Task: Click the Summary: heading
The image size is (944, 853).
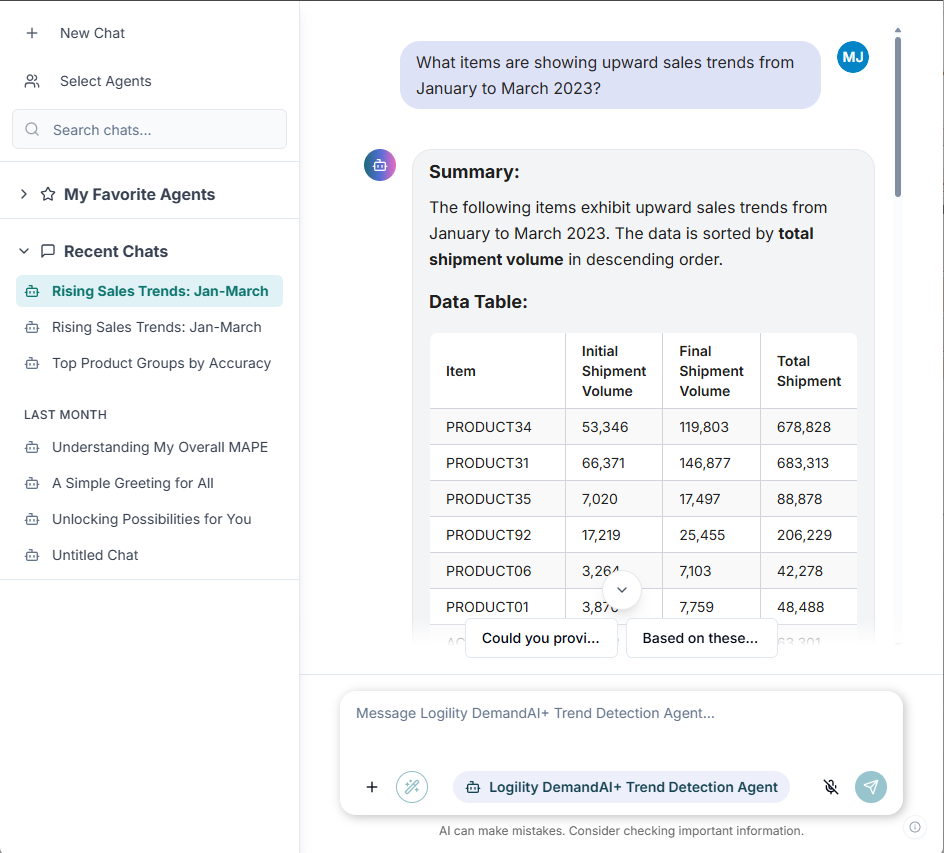Action: [474, 172]
